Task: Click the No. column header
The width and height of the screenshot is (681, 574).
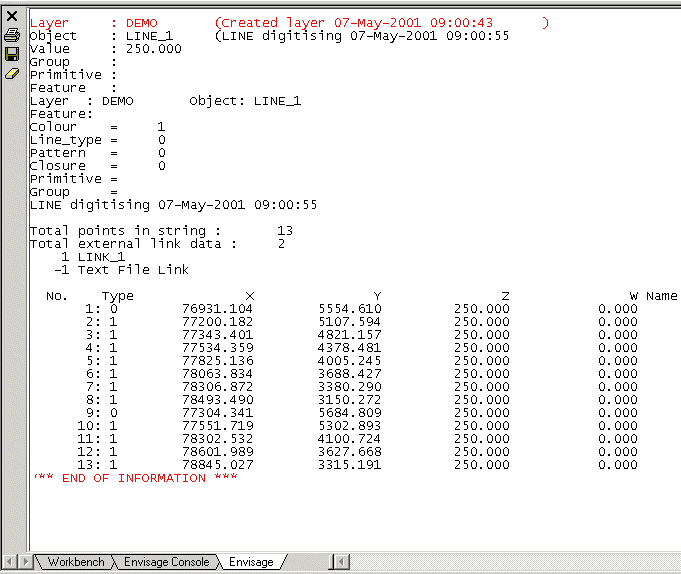Action: pos(56,296)
